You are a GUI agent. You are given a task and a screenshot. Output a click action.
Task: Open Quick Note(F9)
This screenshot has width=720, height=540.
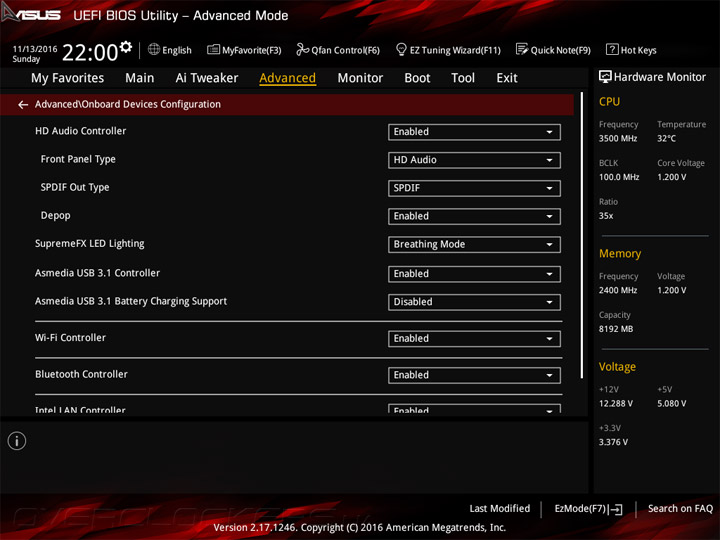[x=561, y=50]
